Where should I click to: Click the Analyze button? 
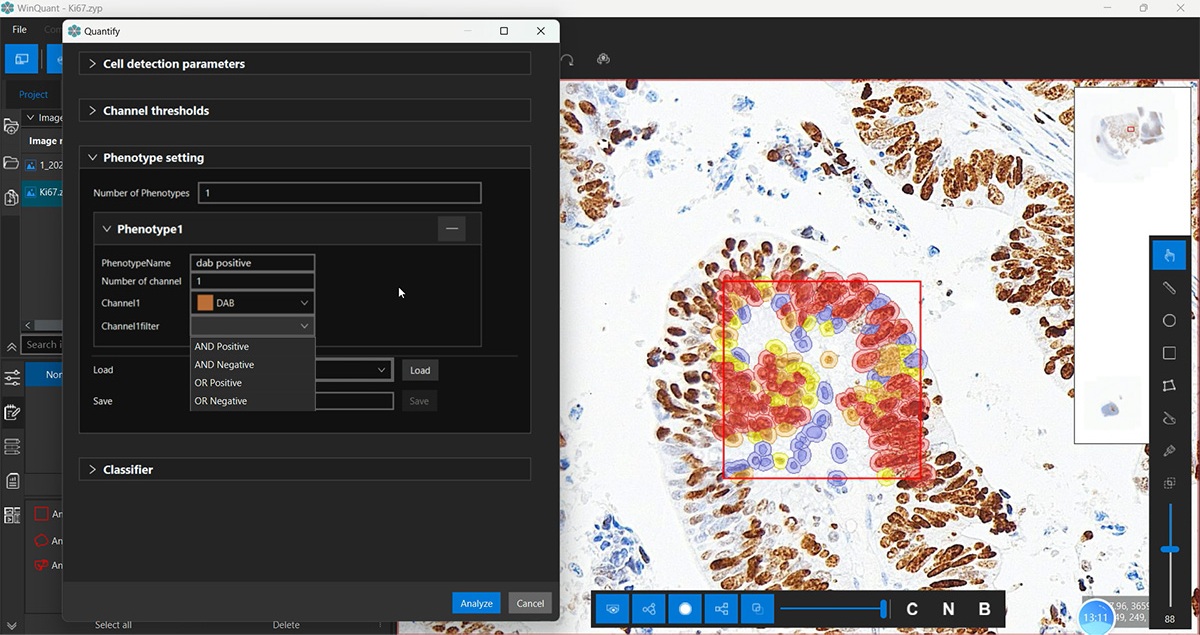pos(476,603)
